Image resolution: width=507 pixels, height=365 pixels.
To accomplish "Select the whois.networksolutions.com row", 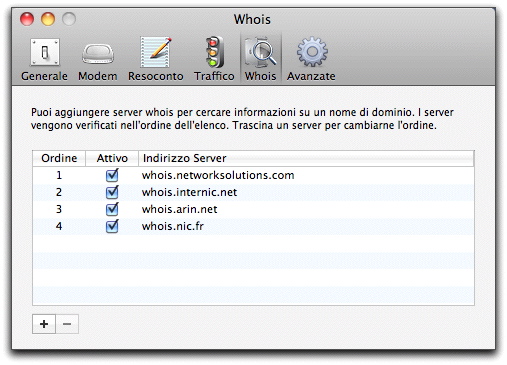I will click(253, 175).
